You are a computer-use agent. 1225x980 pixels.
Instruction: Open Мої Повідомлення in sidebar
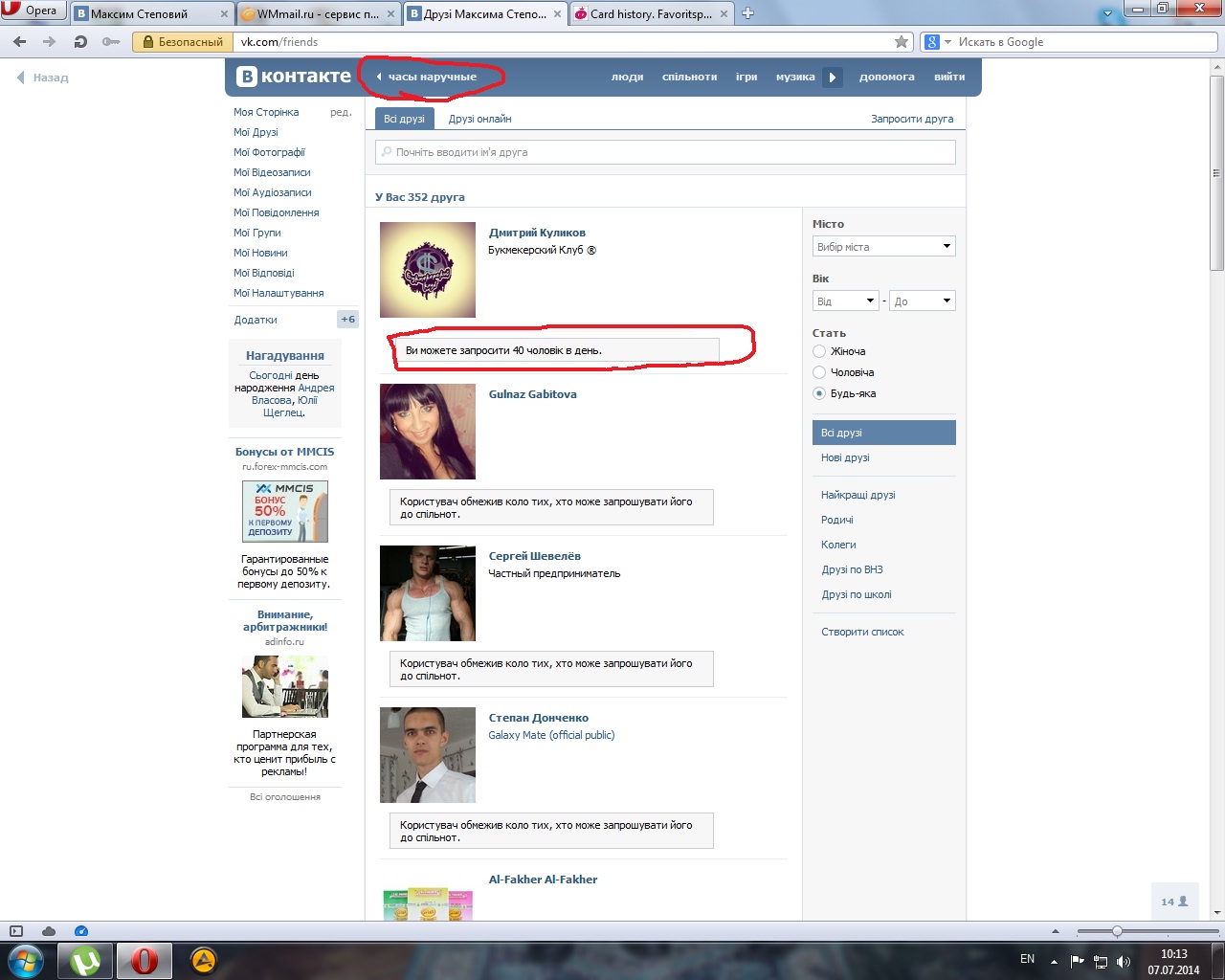tap(276, 212)
